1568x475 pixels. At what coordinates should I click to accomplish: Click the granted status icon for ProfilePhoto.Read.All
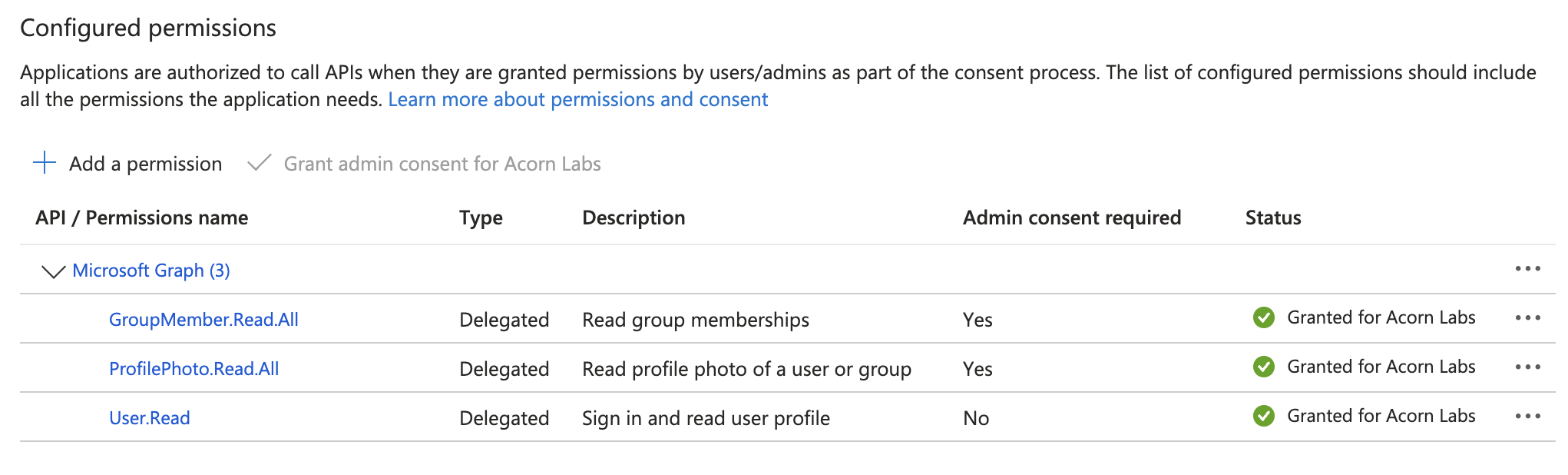tap(1264, 367)
